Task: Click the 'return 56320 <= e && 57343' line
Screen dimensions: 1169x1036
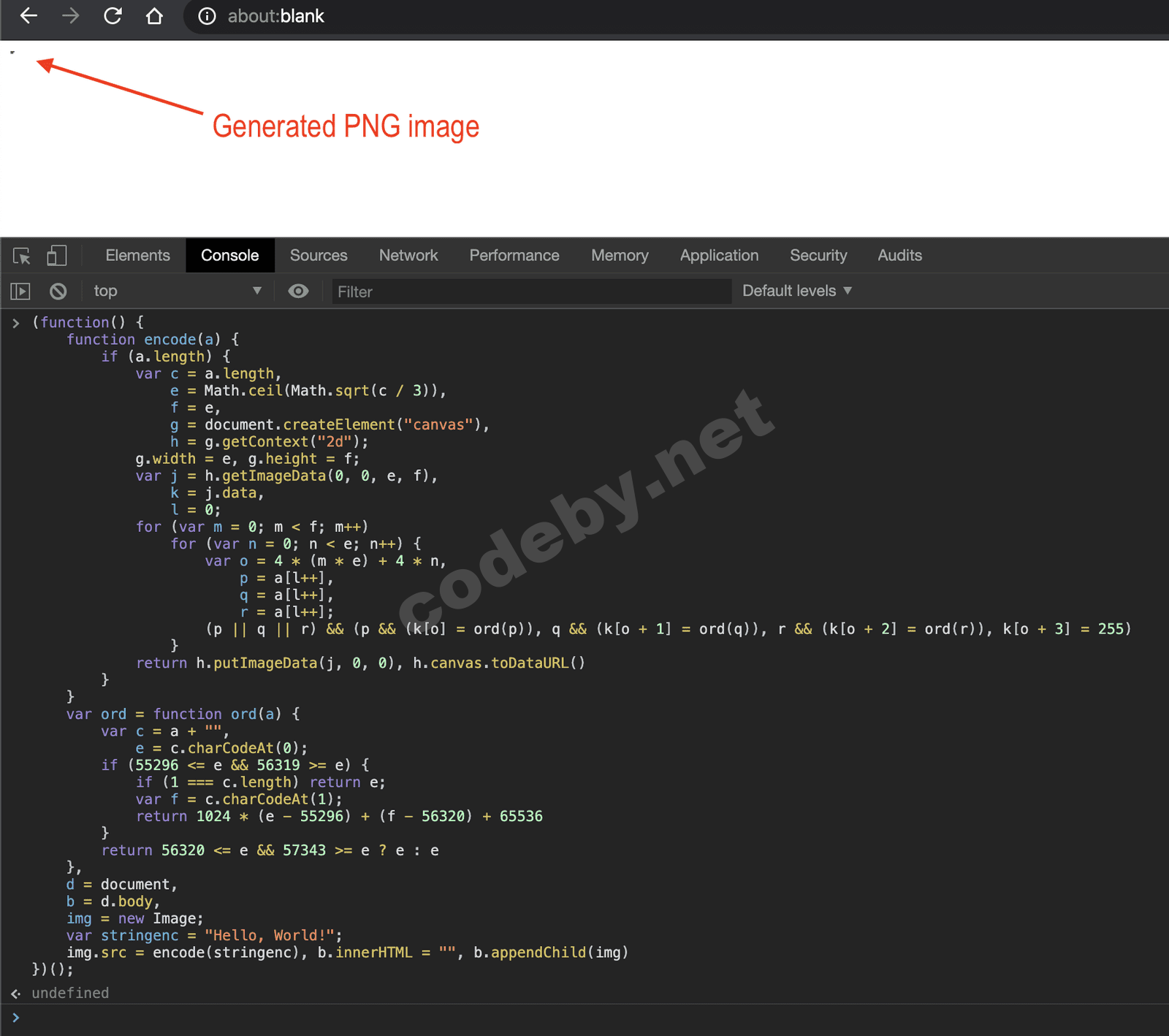Action: tap(270, 850)
